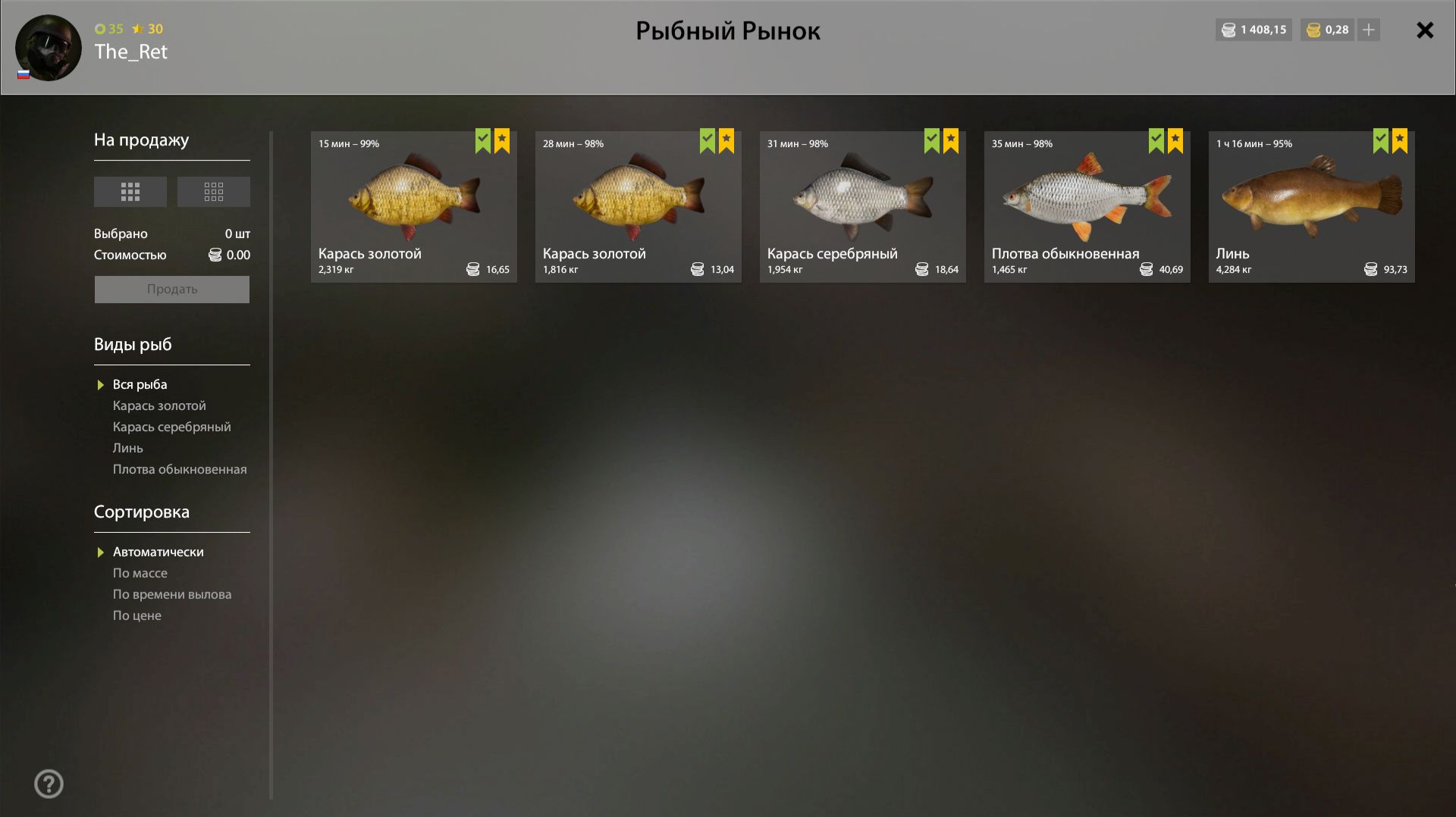The width and height of the screenshot is (1456, 817).
Task: Click the gold coins balance icon
Action: coord(1313,30)
